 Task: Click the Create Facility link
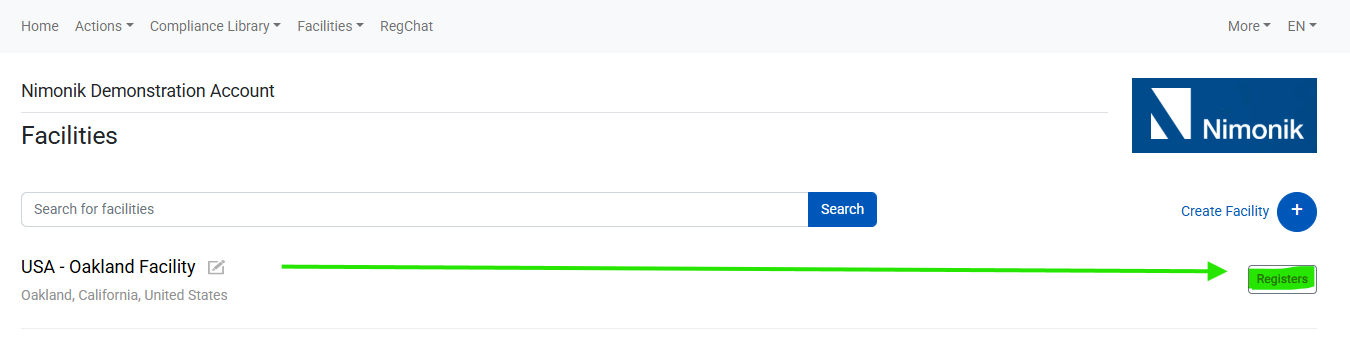pos(1225,211)
